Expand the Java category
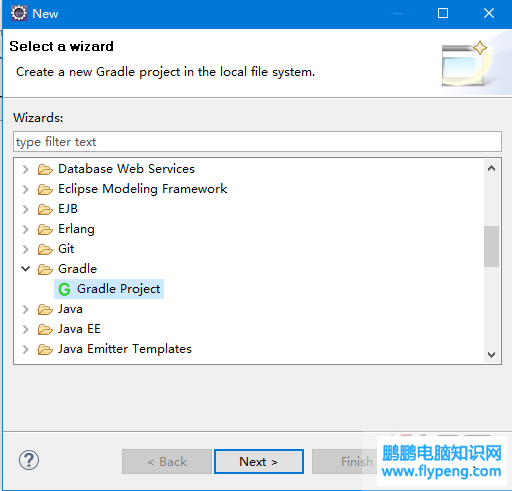 (x=26, y=309)
